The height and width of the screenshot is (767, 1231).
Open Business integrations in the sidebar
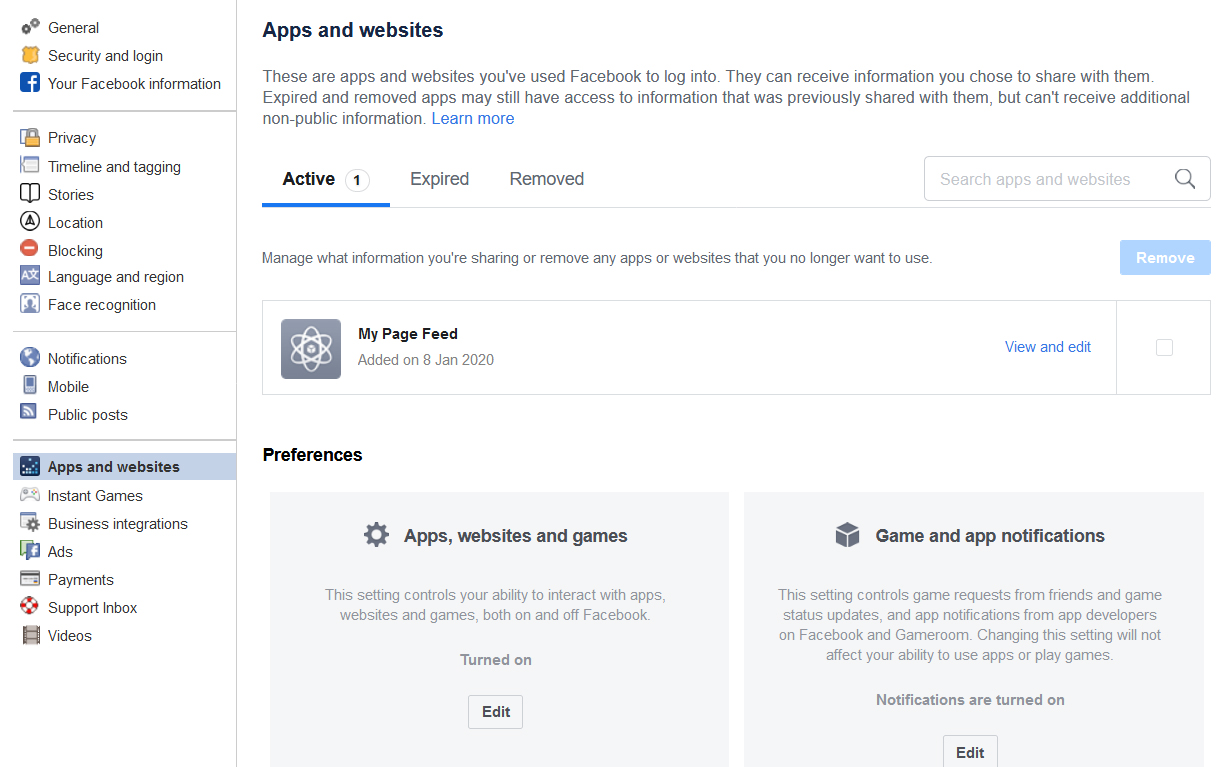tap(117, 524)
